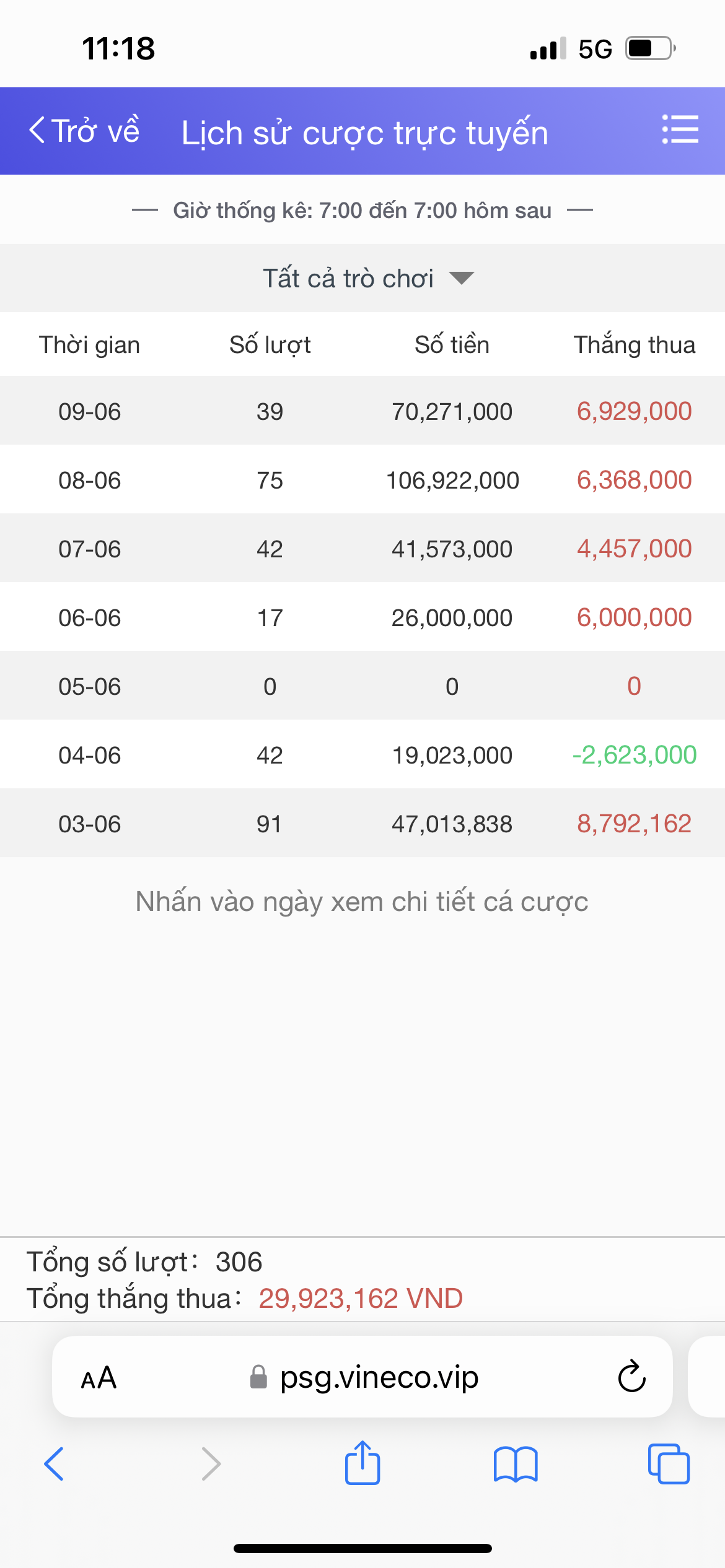The image size is (725, 1568).
Task: View details for 06-06 row
Action: tap(90, 617)
